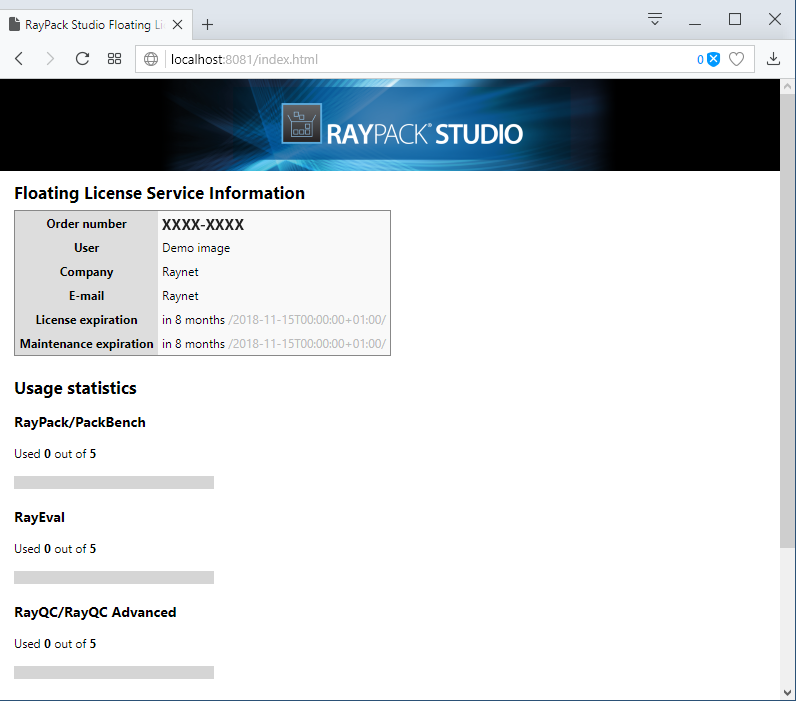Click the RayQC/RayQC Advanced heading
Viewport: 796px width, 701px height.
(95, 612)
